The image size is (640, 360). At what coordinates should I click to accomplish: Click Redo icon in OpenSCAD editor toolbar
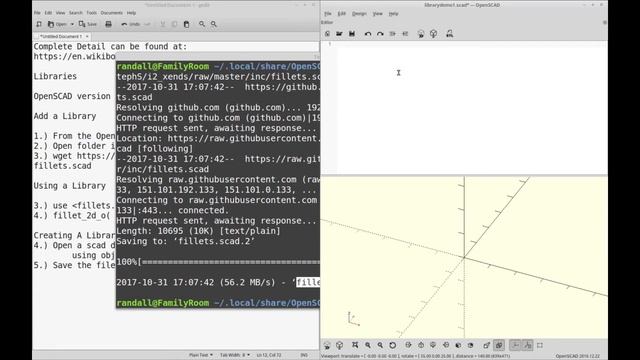click(380, 34)
